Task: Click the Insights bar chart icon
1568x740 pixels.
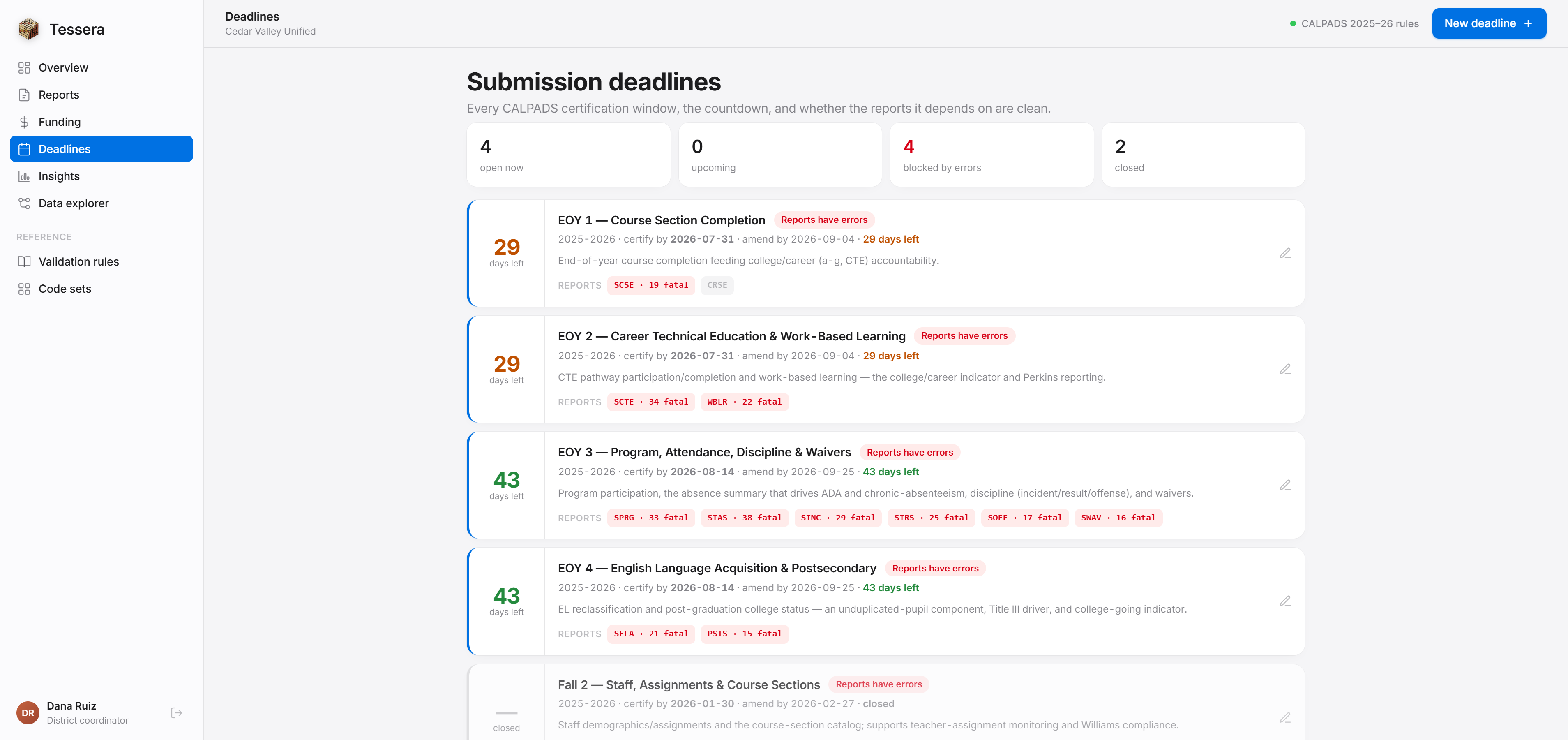Action: (x=24, y=176)
